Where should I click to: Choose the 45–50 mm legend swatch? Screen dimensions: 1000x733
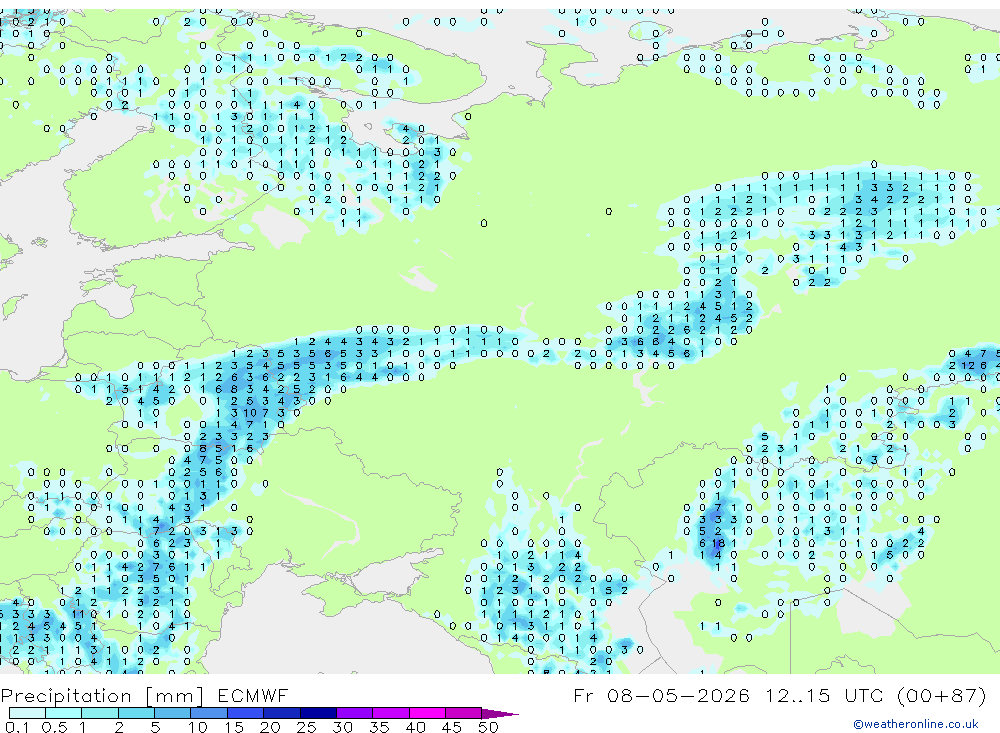point(463,713)
